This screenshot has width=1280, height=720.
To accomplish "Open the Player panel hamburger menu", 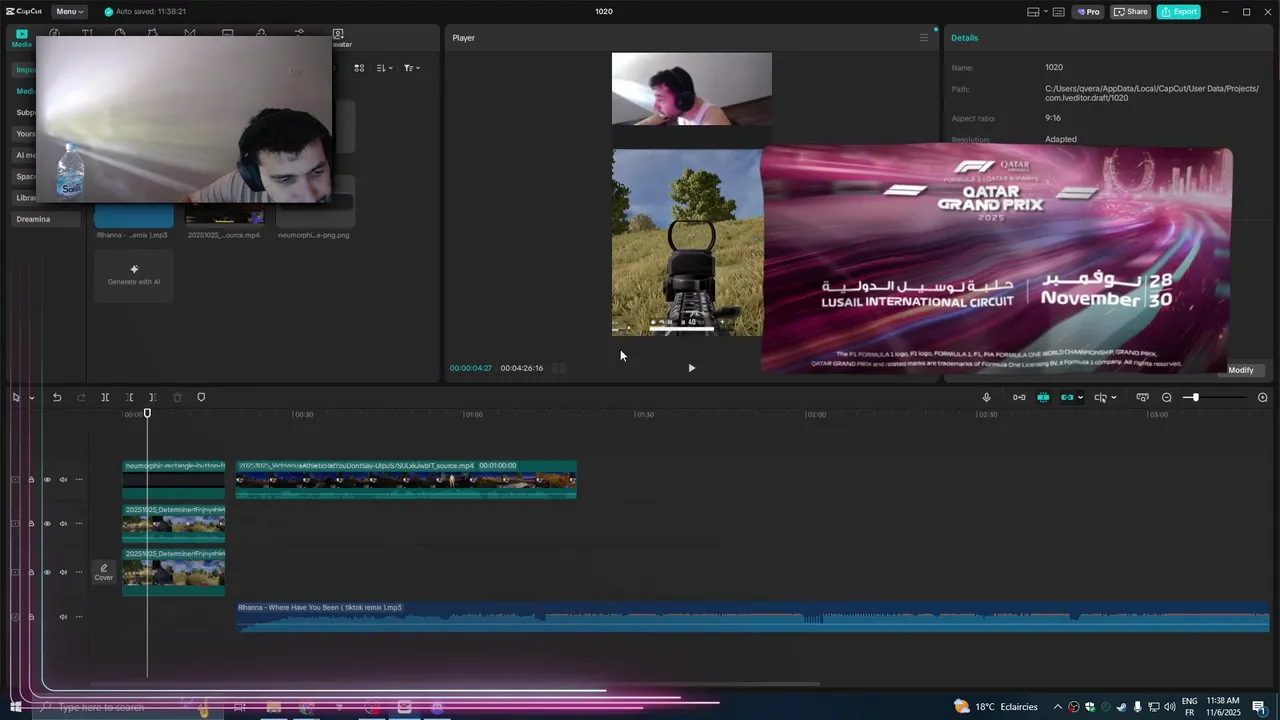I will click(924, 38).
